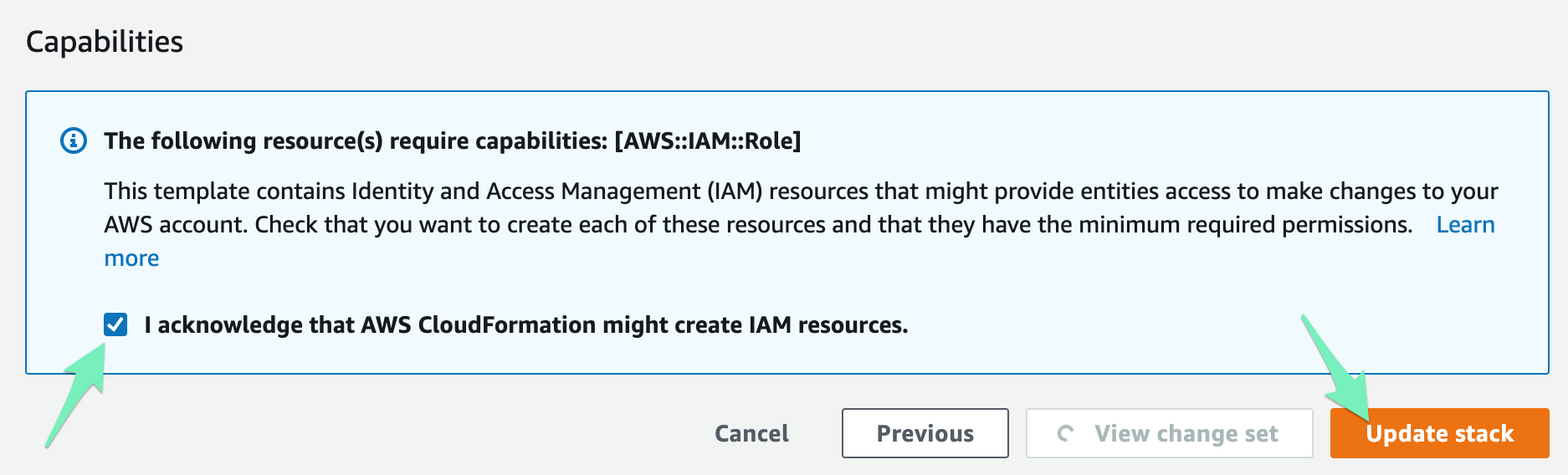
Task: Confirm with the orange Update stack button
Action: click(1439, 433)
